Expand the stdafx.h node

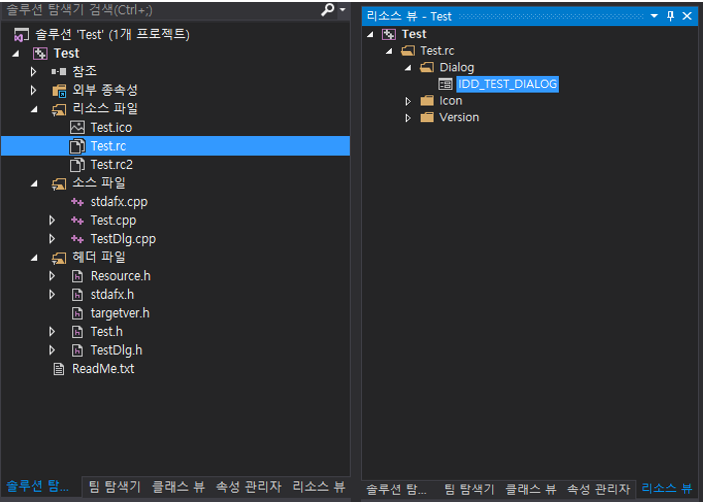click(x=52, y=294)
